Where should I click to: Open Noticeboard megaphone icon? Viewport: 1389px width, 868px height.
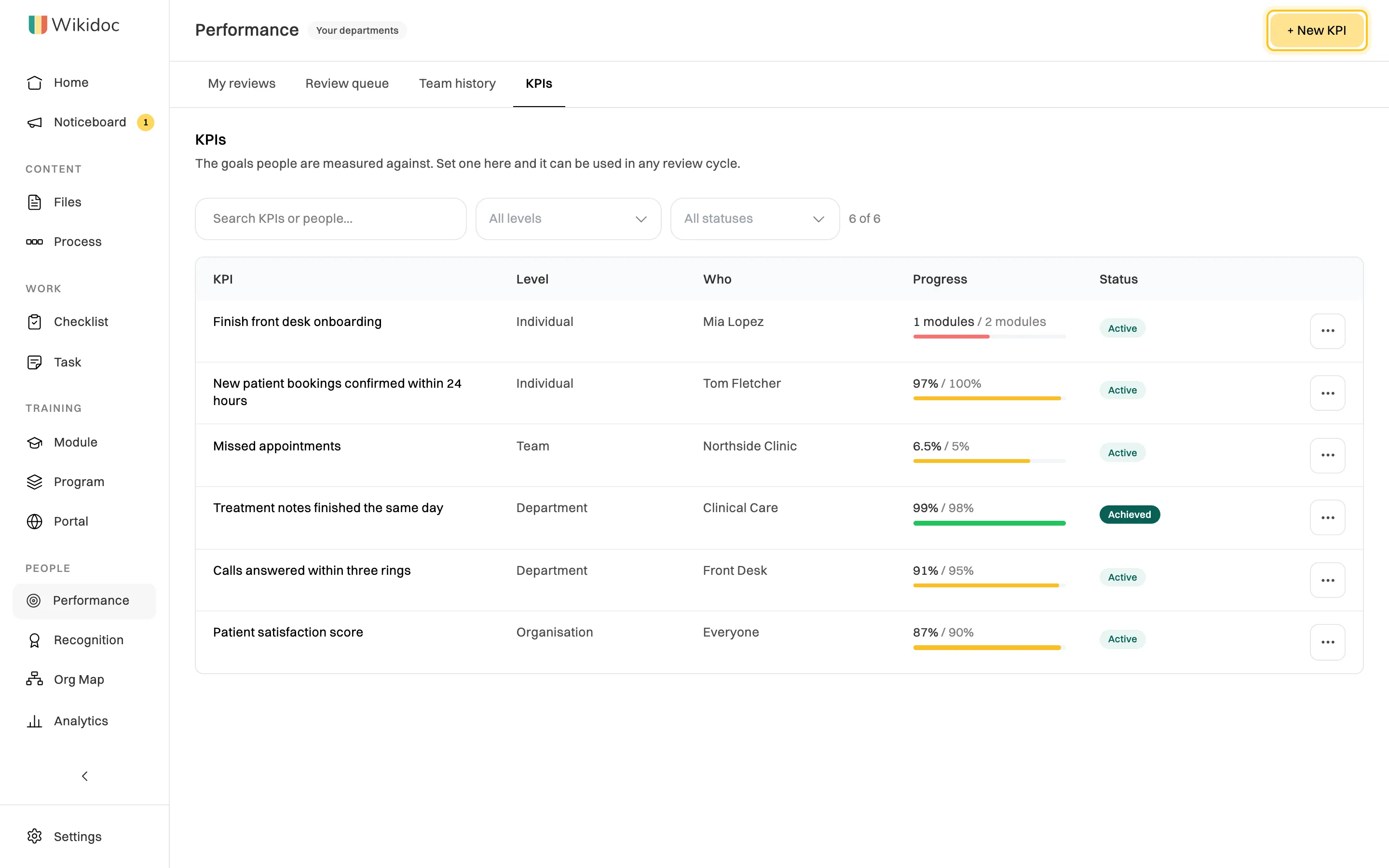coord(34,122)
